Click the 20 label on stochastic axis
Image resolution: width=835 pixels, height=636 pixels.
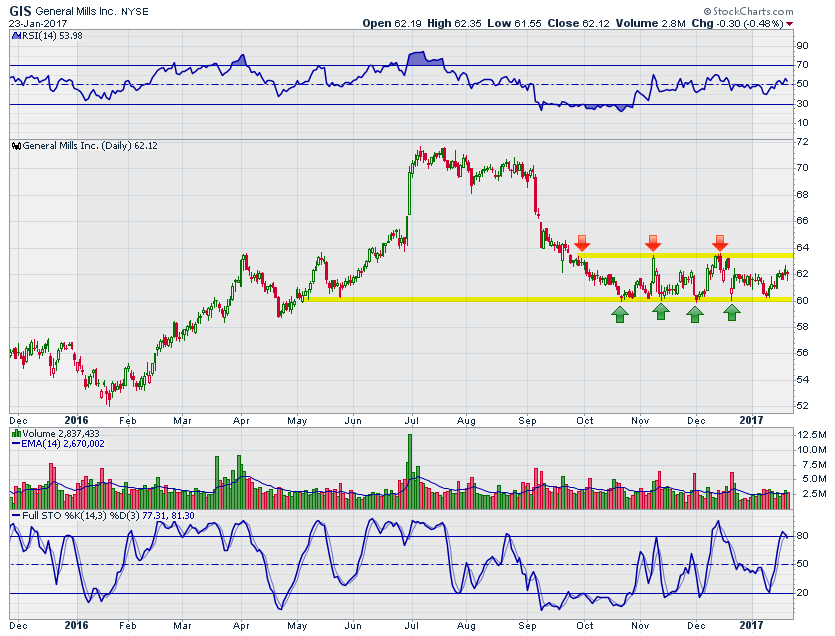point(802,593)
